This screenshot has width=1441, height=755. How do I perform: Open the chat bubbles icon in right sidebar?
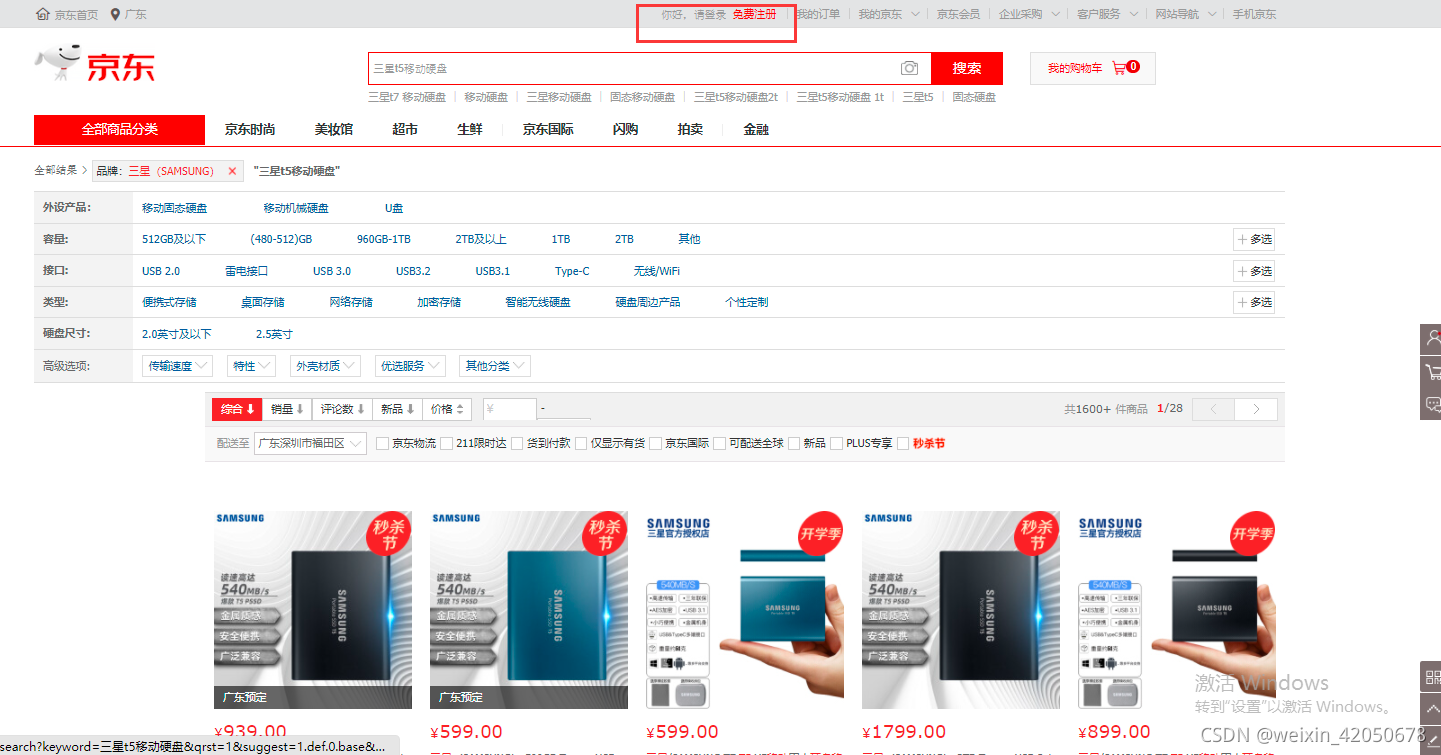(1432, 405)
